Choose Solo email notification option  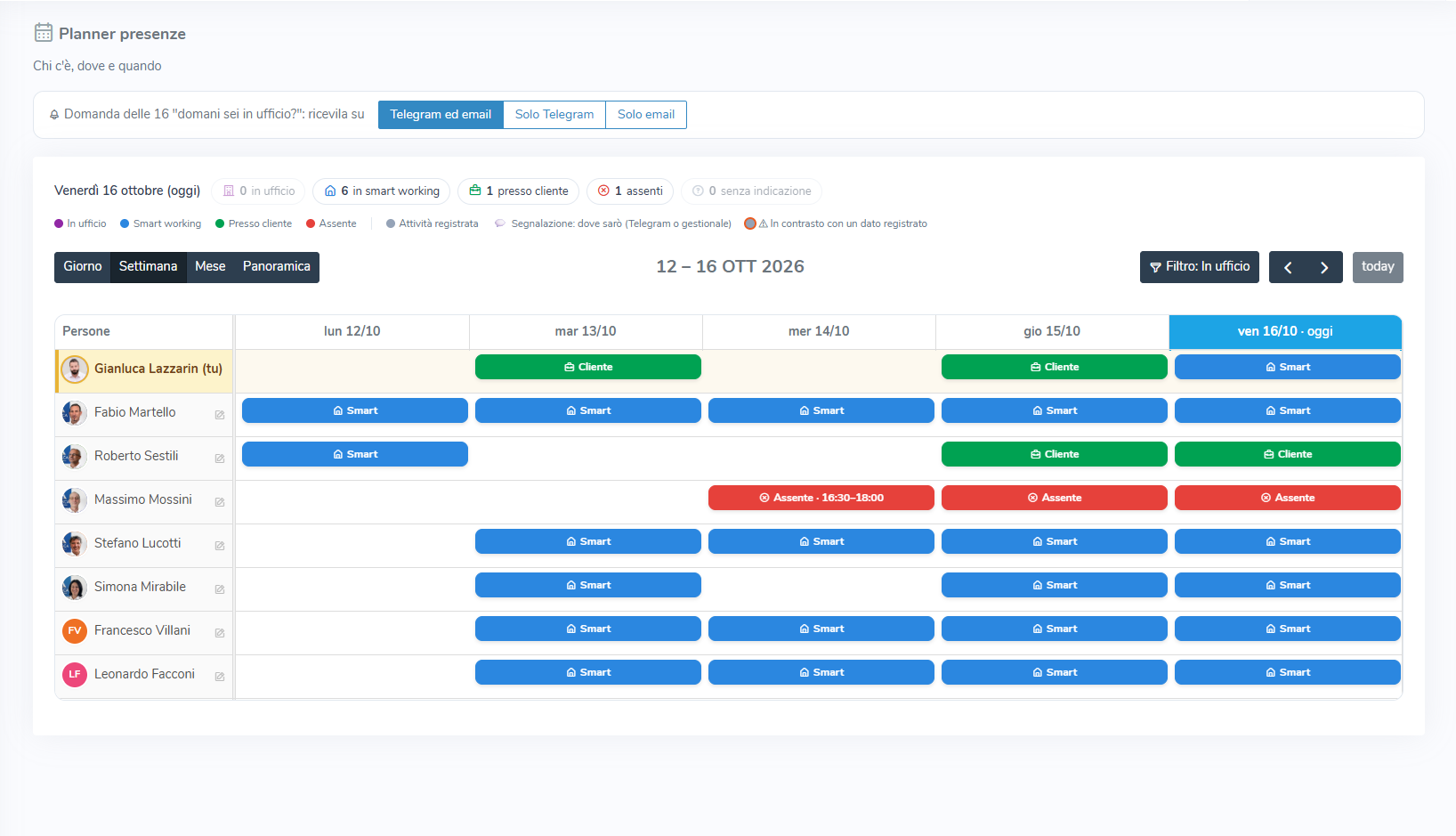646,115
